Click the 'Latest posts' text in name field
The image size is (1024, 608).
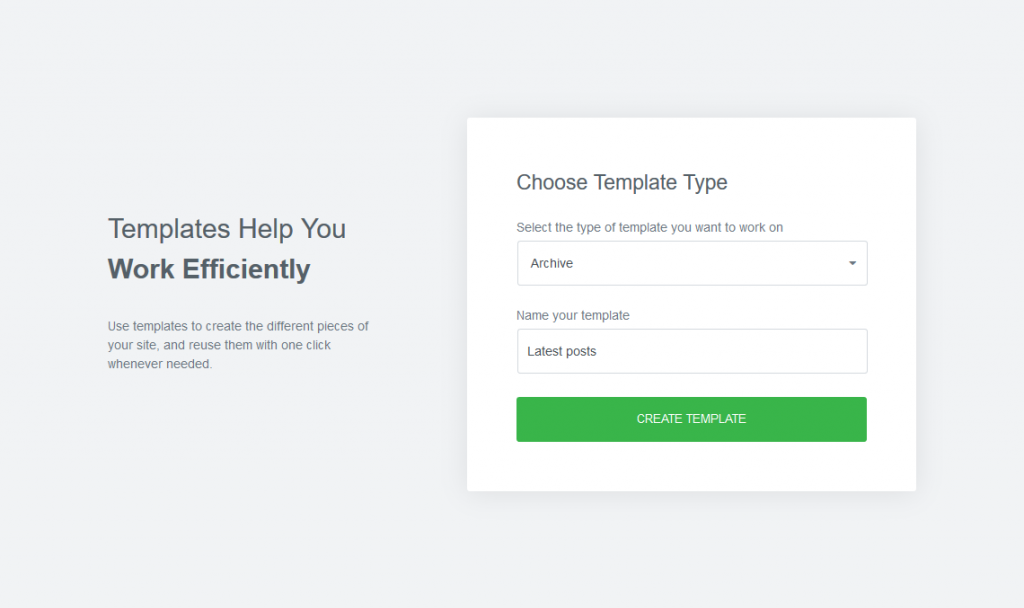[562, 352]
